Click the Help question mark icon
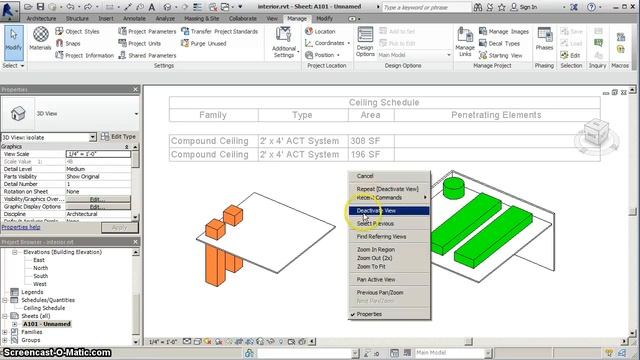 tap(591, 7)
